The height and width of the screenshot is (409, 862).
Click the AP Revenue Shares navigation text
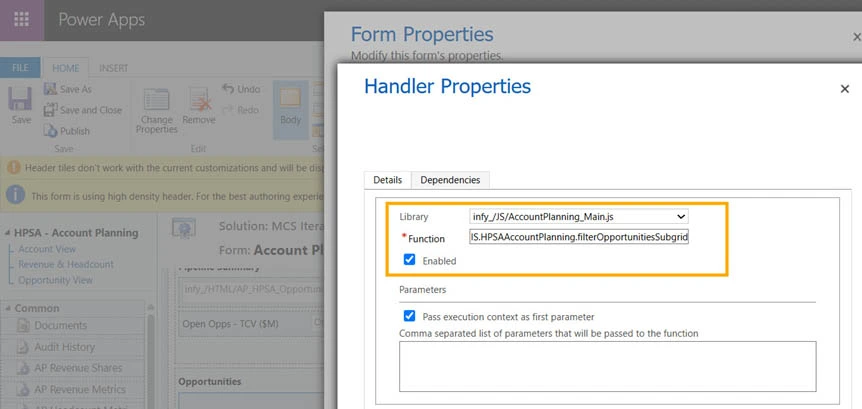point(78,368)
